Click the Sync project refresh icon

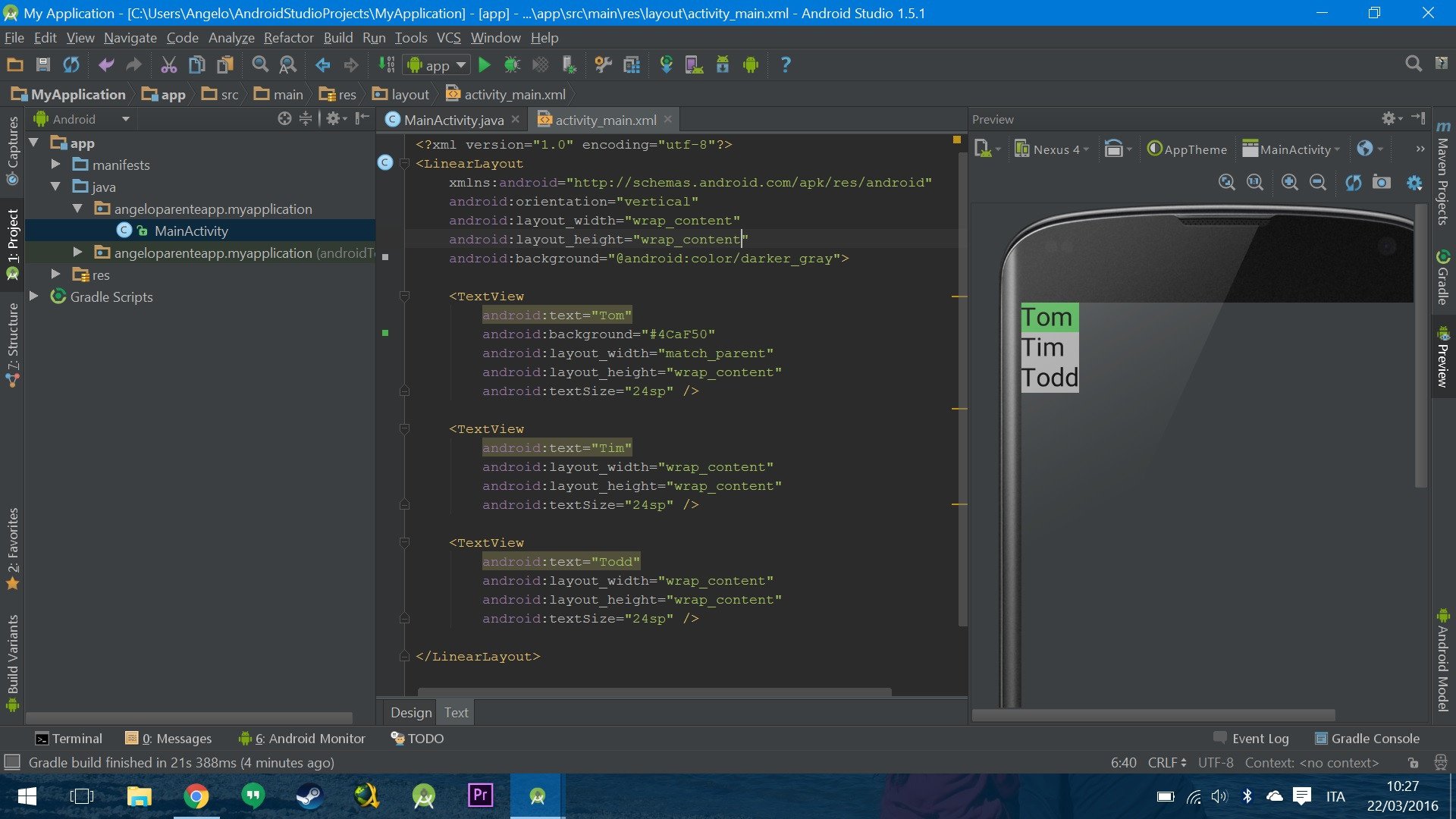tap(71, 65)
